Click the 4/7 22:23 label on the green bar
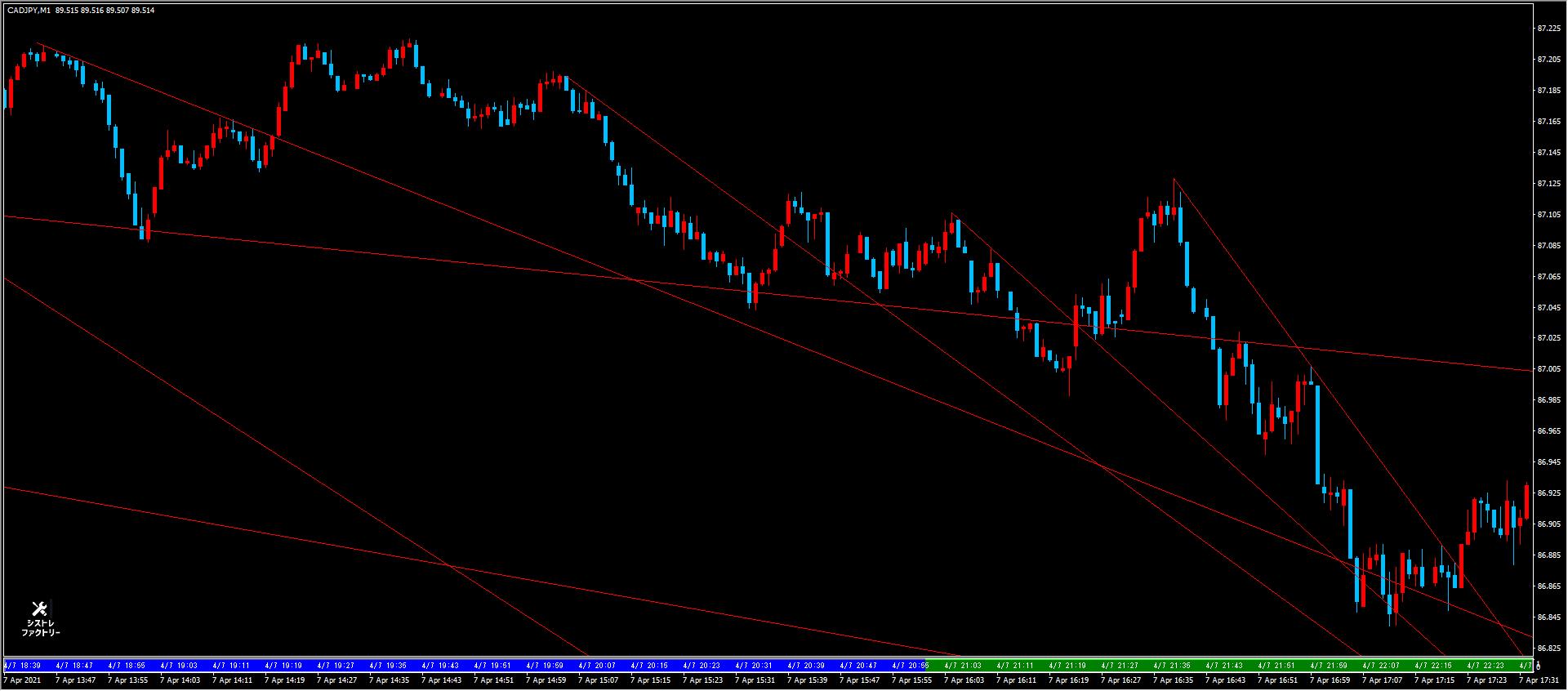Viewport: 1568px width, 691px height. pyautogui.click(x=1485, y=666)
